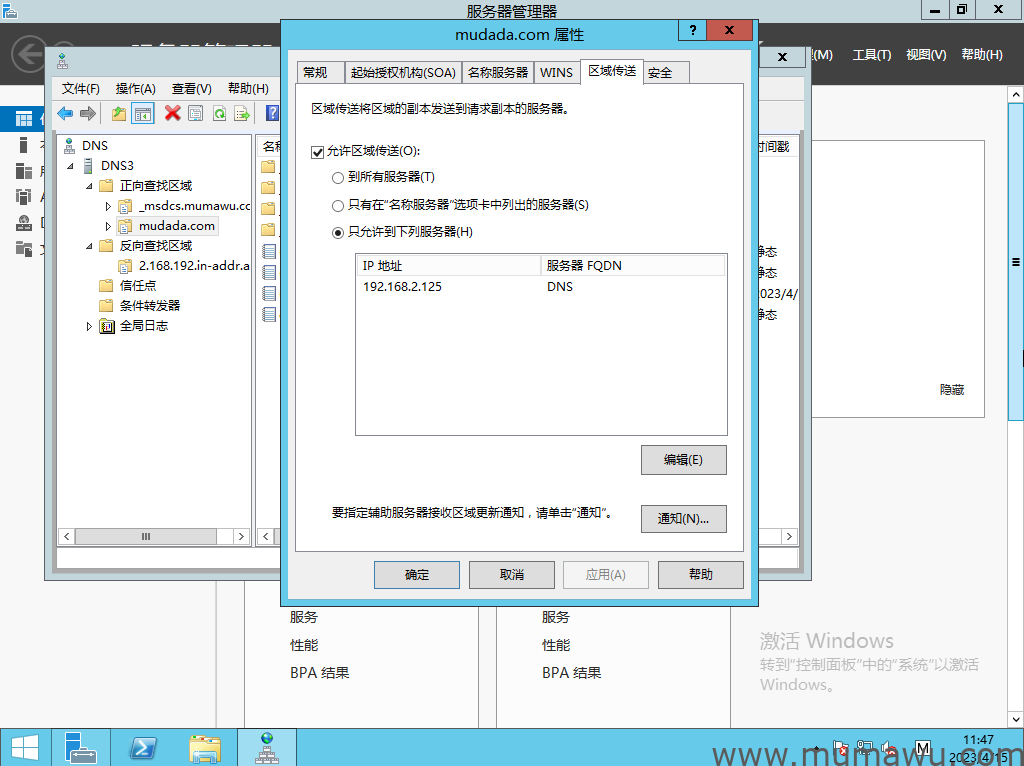Collapse the 正向查找区域 tree node

point(89,186)
